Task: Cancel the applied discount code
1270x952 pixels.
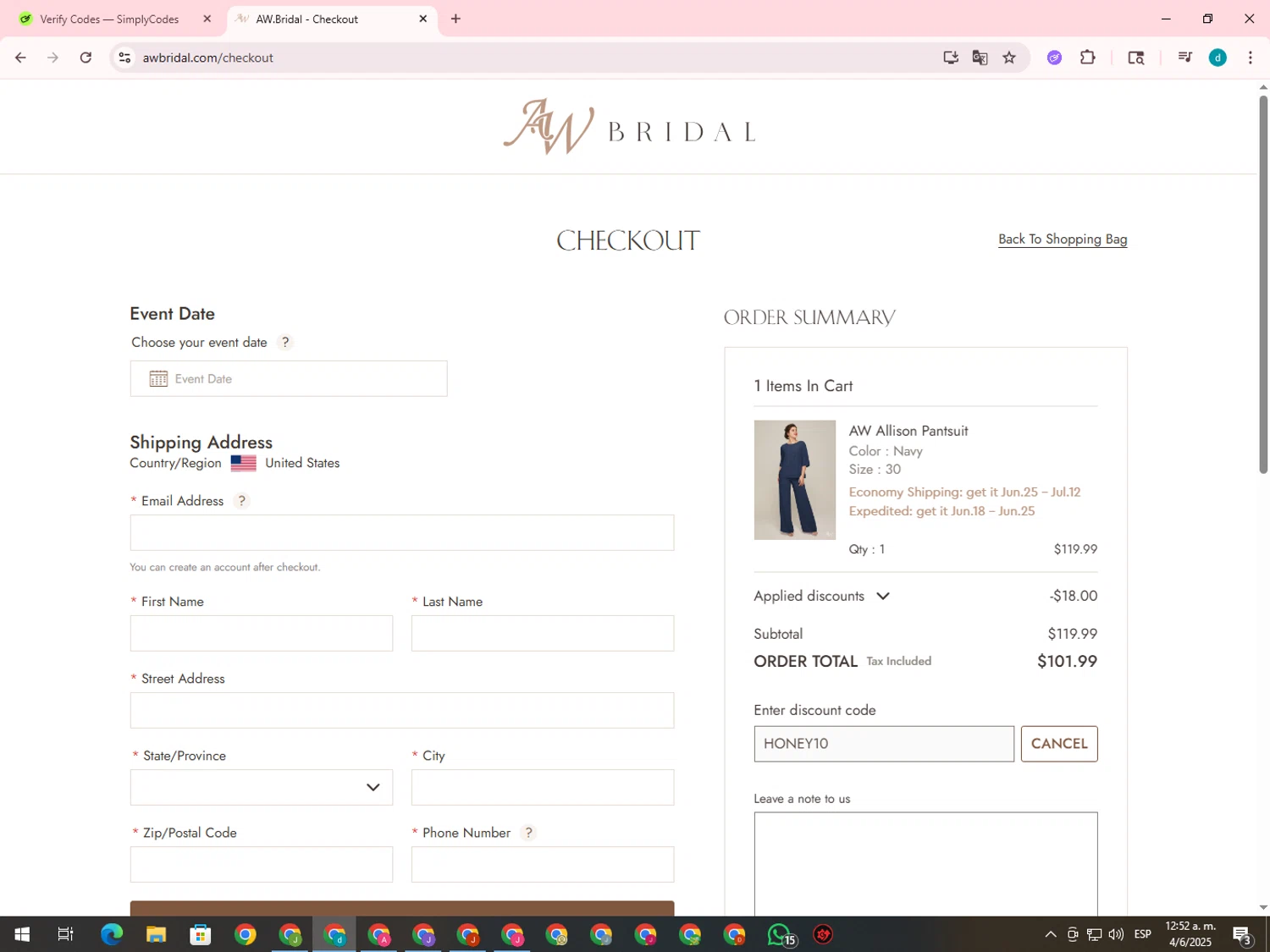Action: point(1059,744)
